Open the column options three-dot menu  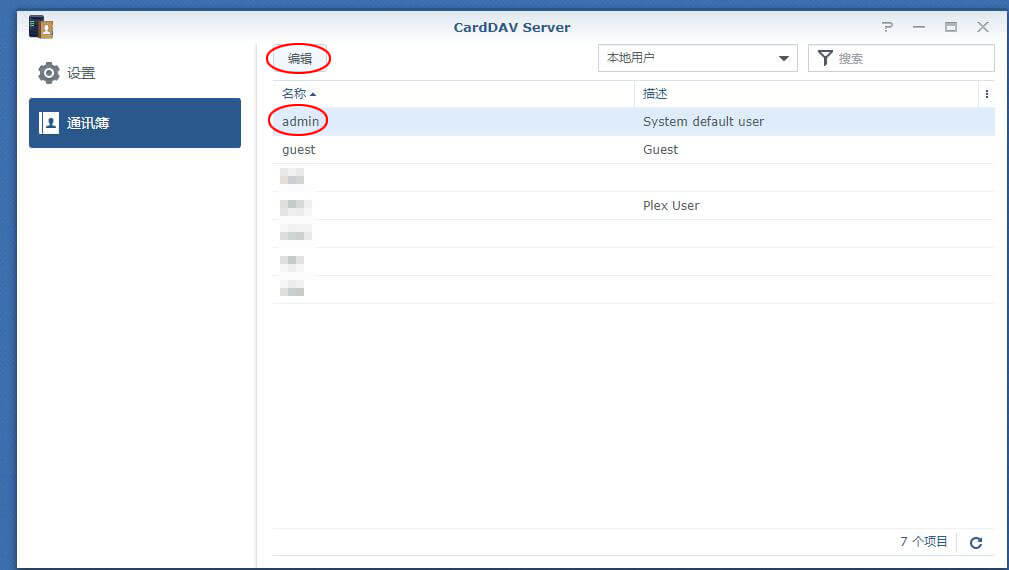pos(986,94)
